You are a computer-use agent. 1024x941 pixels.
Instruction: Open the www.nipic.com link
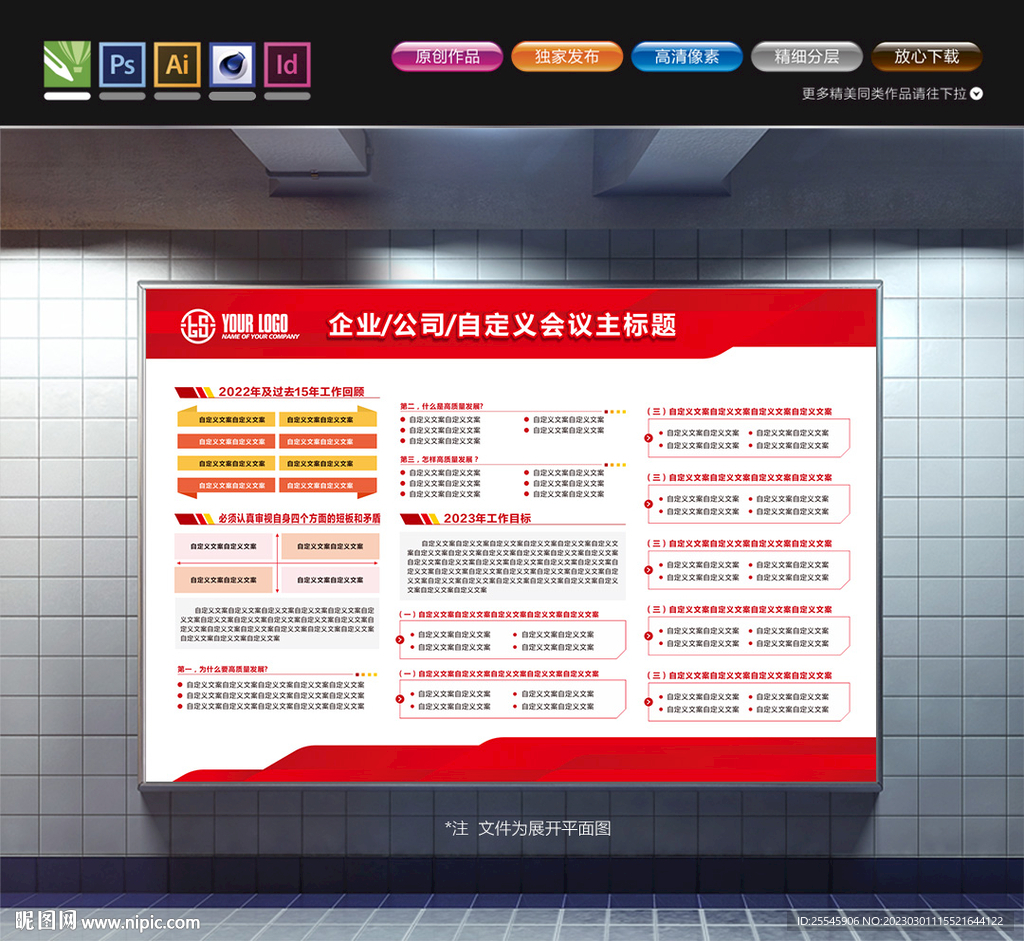[x=141, y=923]
